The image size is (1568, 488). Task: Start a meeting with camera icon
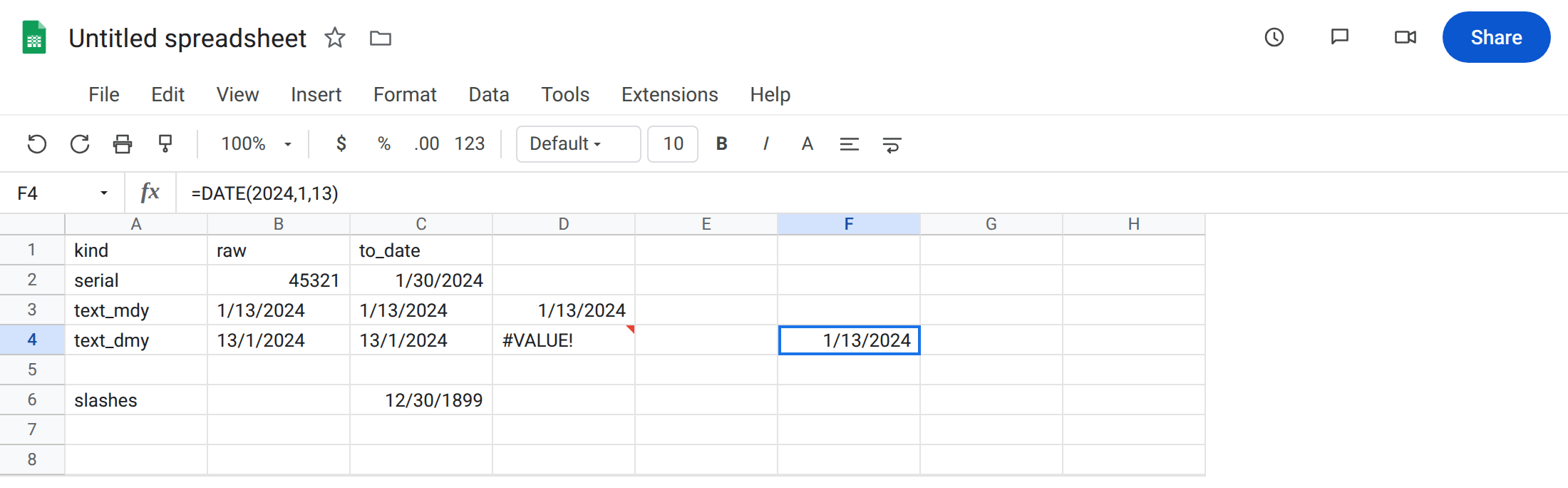(1405, 37)
